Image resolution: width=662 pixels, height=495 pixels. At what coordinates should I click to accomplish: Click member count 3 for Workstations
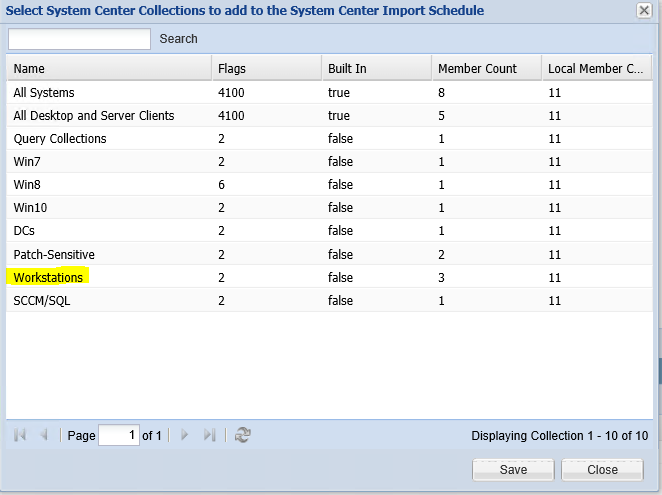pyautogui.click(x=441, y=277)
